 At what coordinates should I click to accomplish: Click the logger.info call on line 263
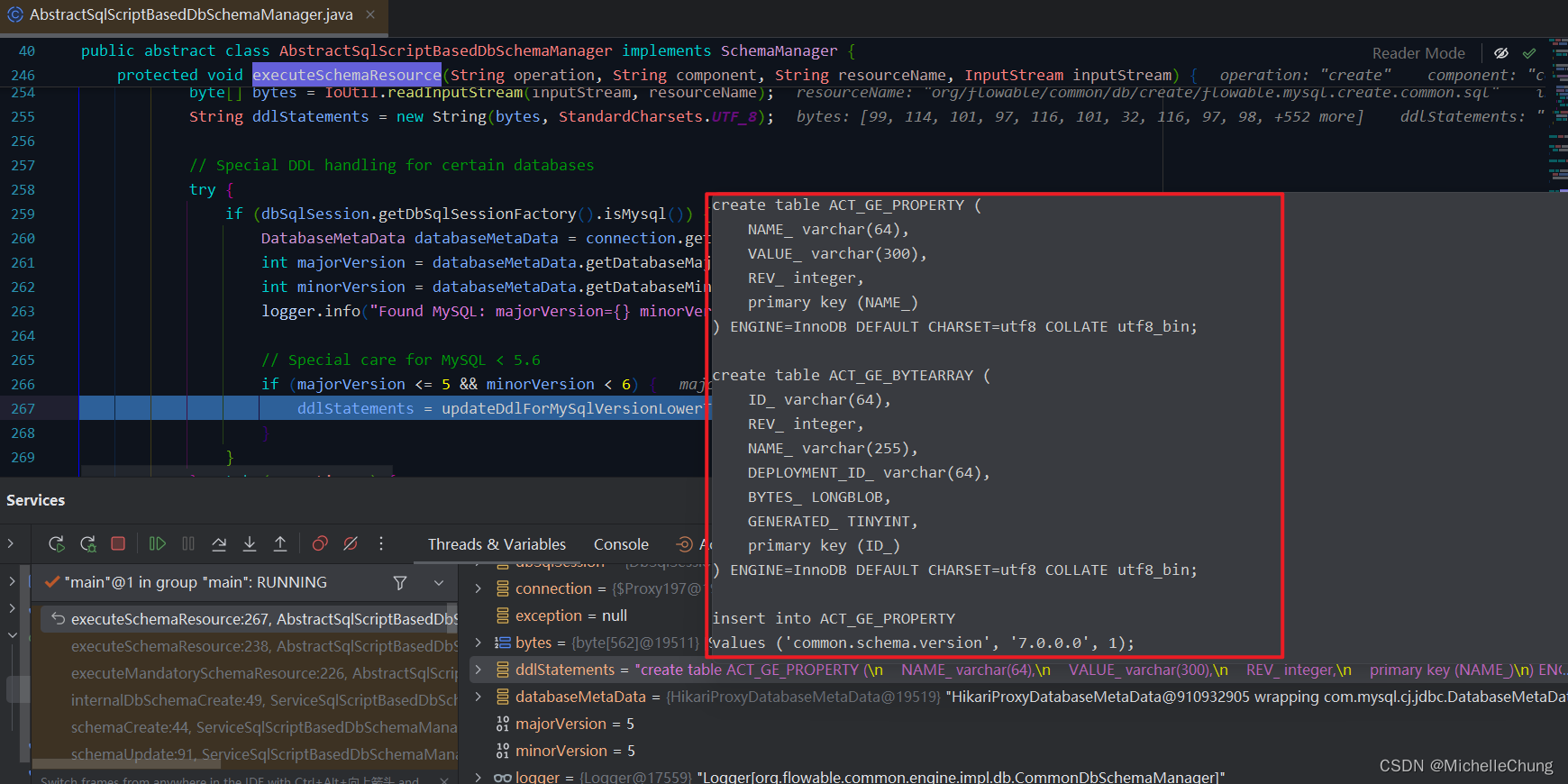tap(311, 311)
